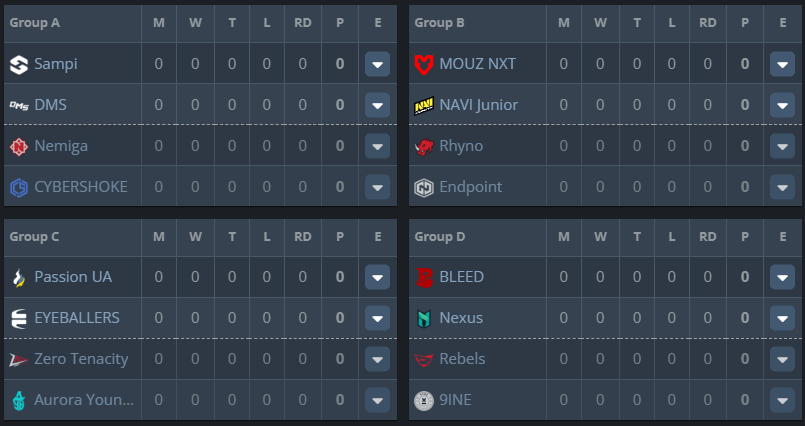The width and height of the screenshot is (805, 426).
Task: Click the MOUZ NXT heart logo
Action: 424,64
